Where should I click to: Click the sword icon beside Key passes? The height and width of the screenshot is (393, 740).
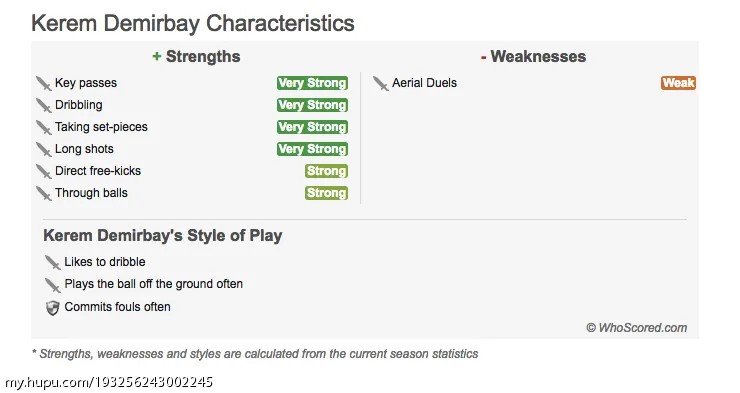43,84
